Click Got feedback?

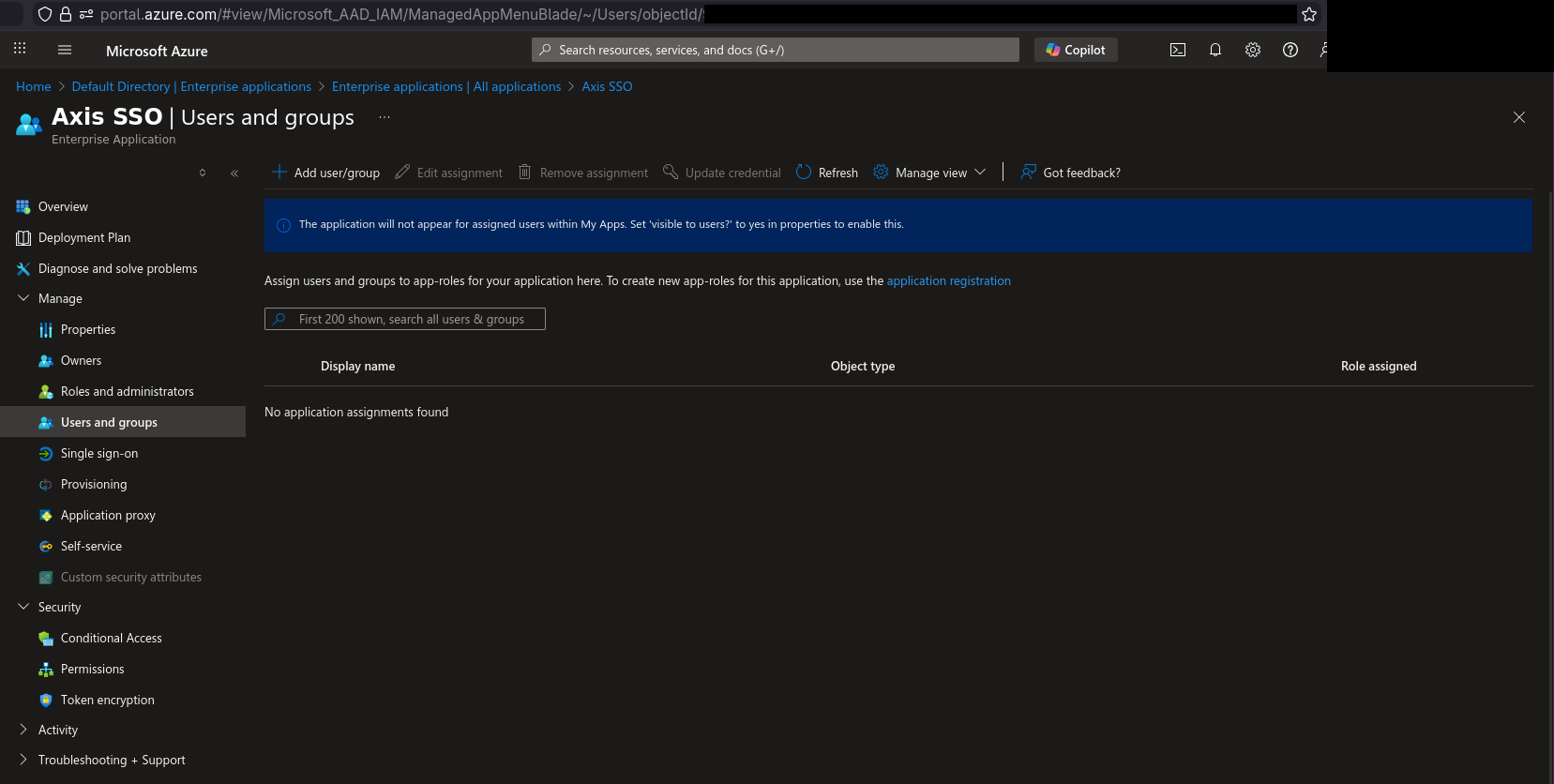tap(1071, 173)
